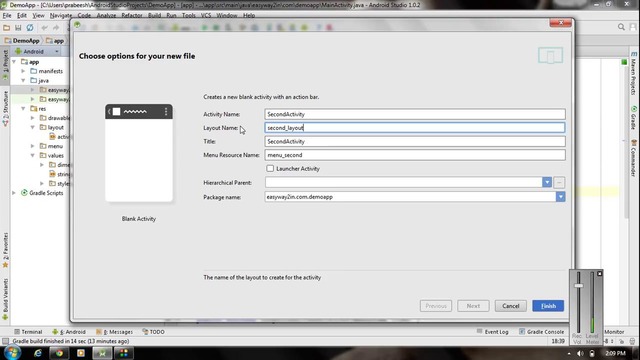Click the Activity Name input field
Image resolution: width=640 pixels, height=360 pixels.
(x=415, y=114)
